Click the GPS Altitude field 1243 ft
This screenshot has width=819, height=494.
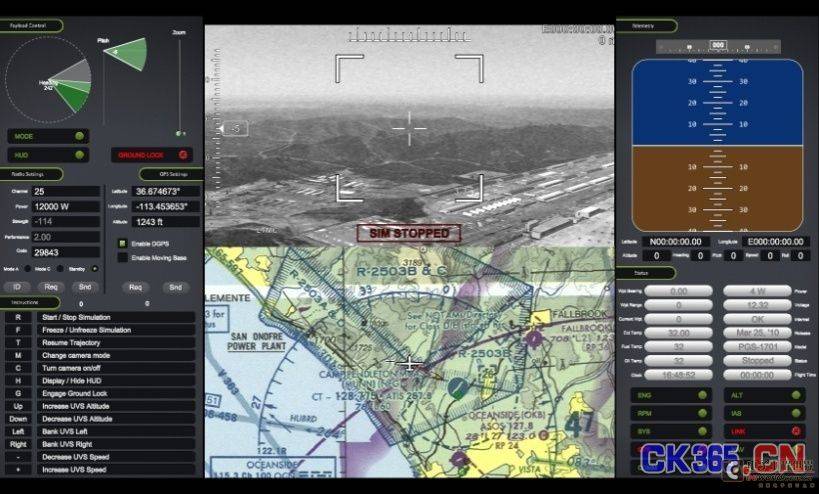pos(166,222)
